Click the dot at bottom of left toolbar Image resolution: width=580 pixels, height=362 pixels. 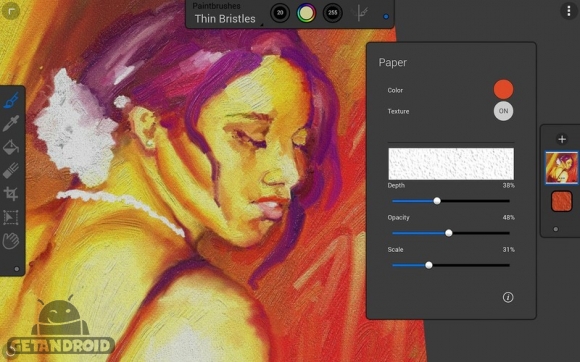tap(17, 269)
